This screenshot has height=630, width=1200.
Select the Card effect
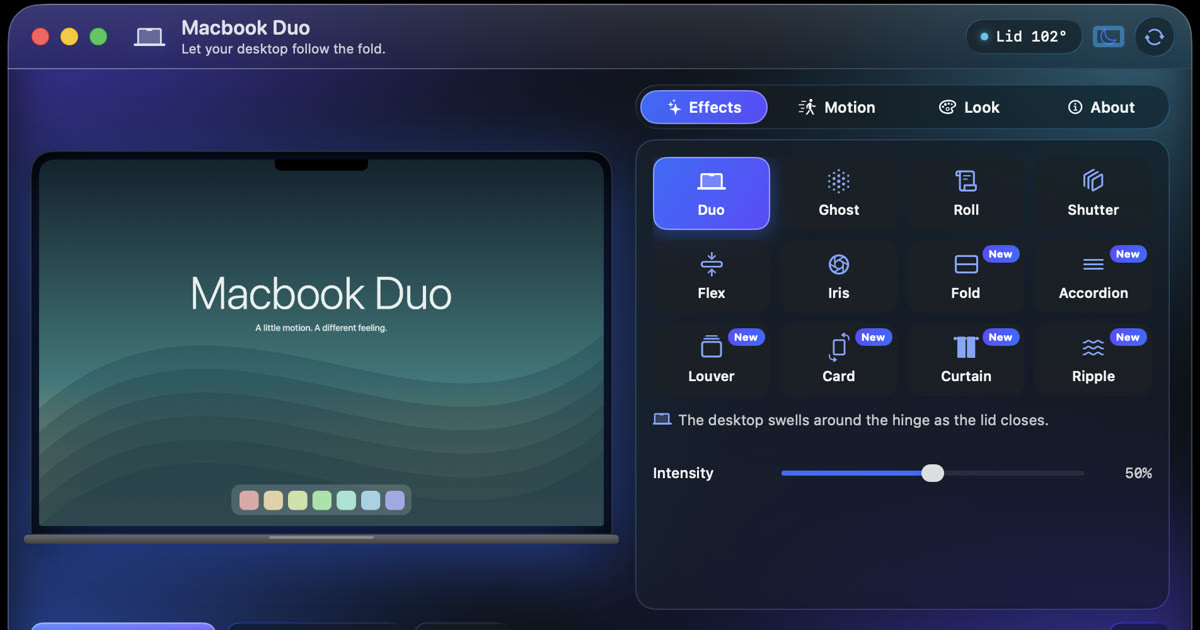(x=838, y=359)
